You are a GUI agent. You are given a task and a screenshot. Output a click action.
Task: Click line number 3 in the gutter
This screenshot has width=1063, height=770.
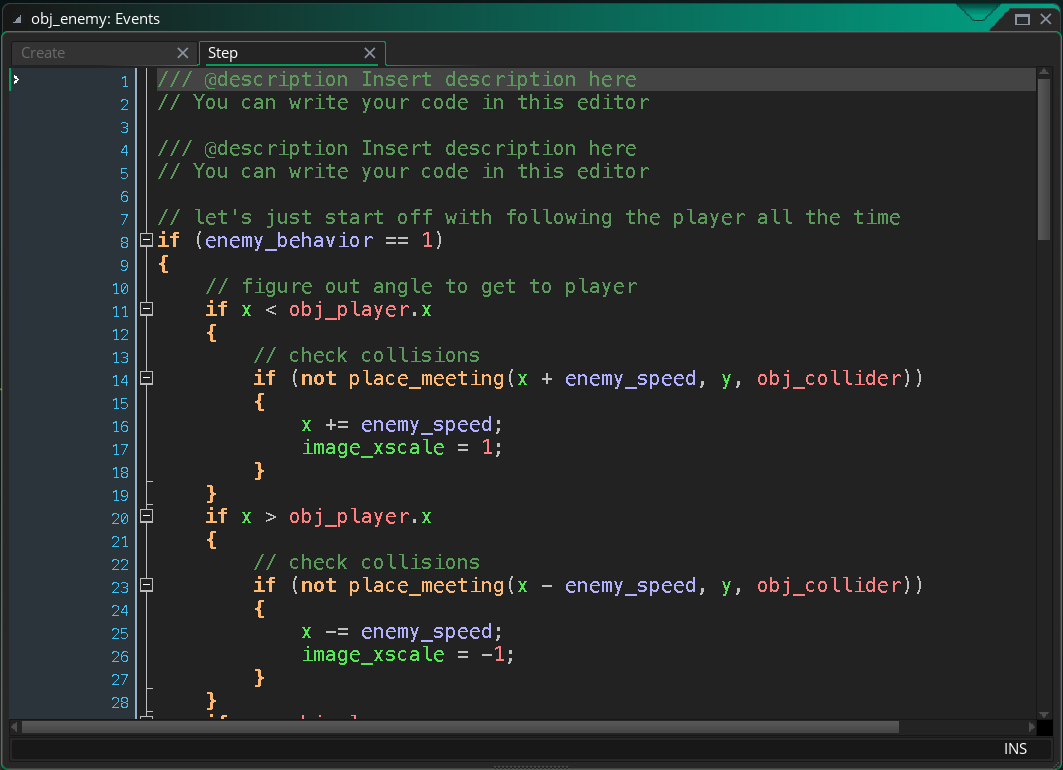pyautogui.click(x=125, y=127)
